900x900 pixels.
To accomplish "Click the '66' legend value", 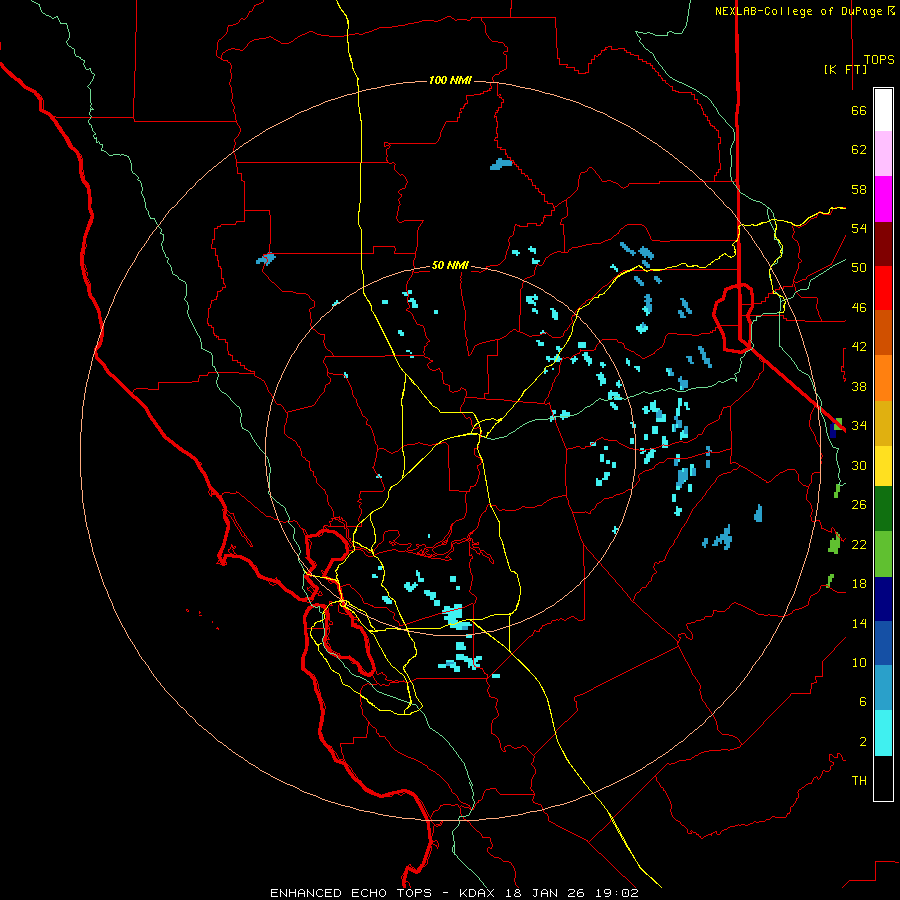I will point(859,111).
